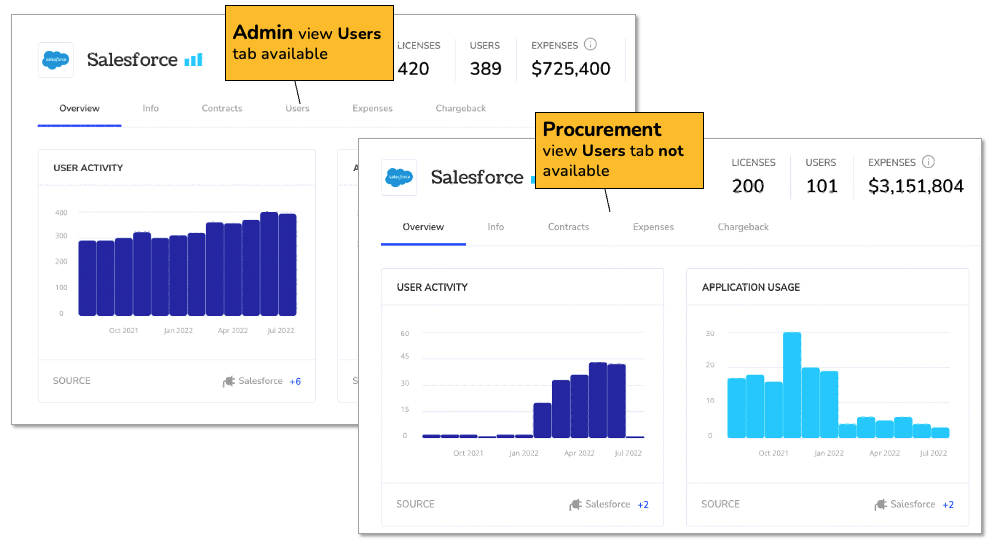This screenshot has height=540, width=989.
Task: Open the Expenses tab in the Procurement view
Action: (x=653, y=227)
